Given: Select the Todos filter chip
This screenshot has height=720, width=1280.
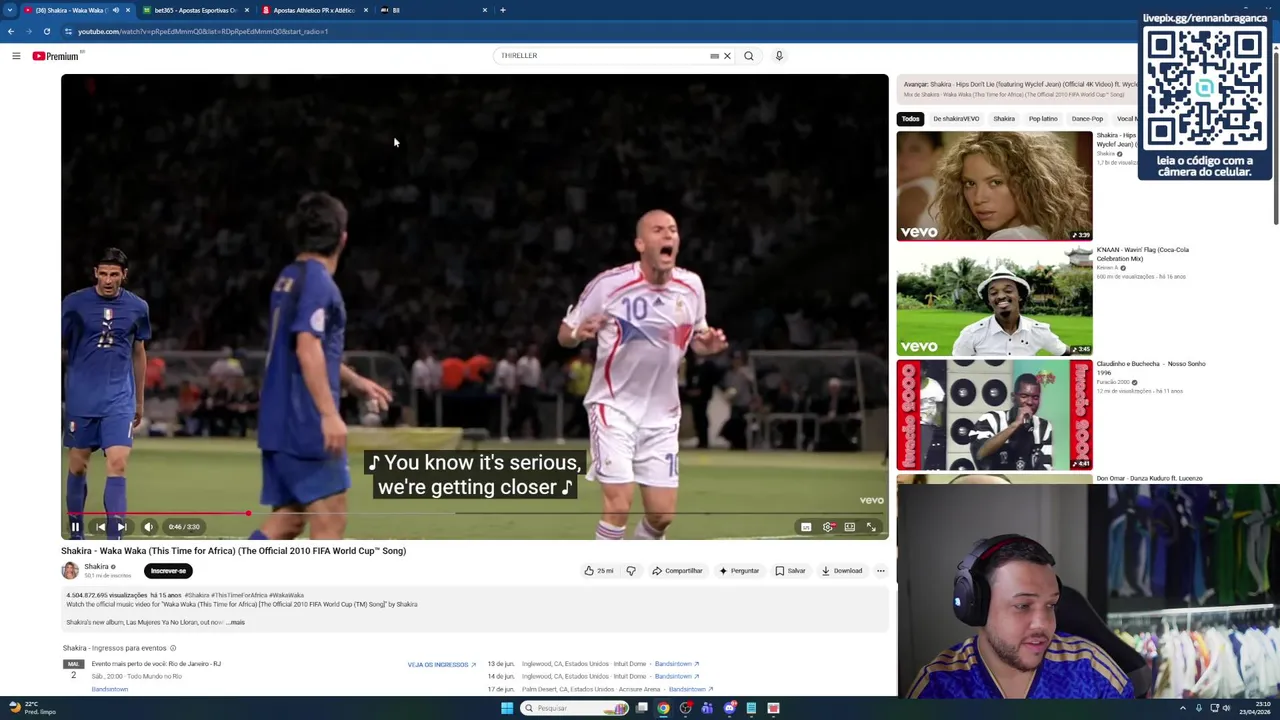Looking at the screenshot, I should 910,119.
